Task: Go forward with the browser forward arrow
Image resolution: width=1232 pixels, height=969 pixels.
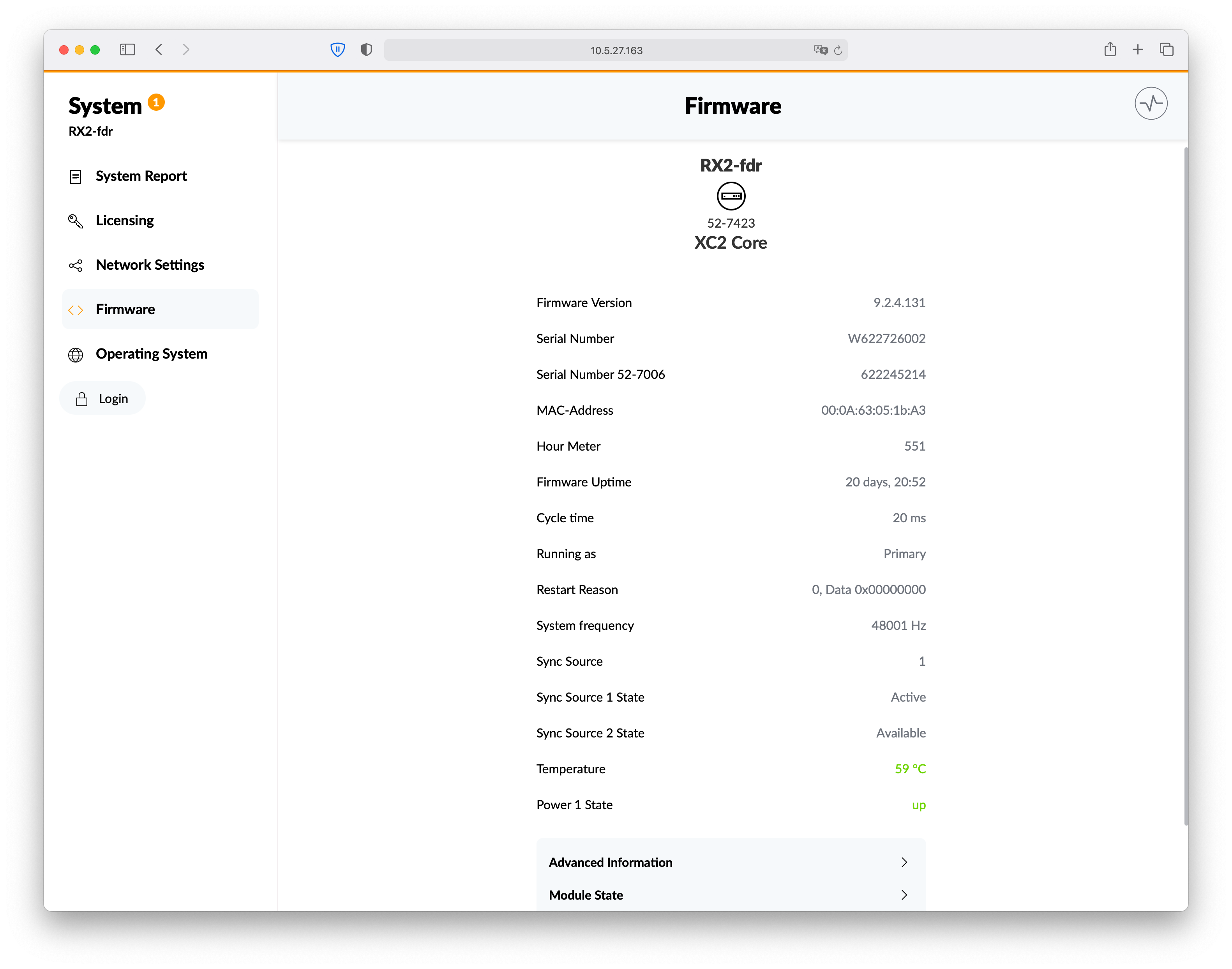Action: tap(186, 50)
